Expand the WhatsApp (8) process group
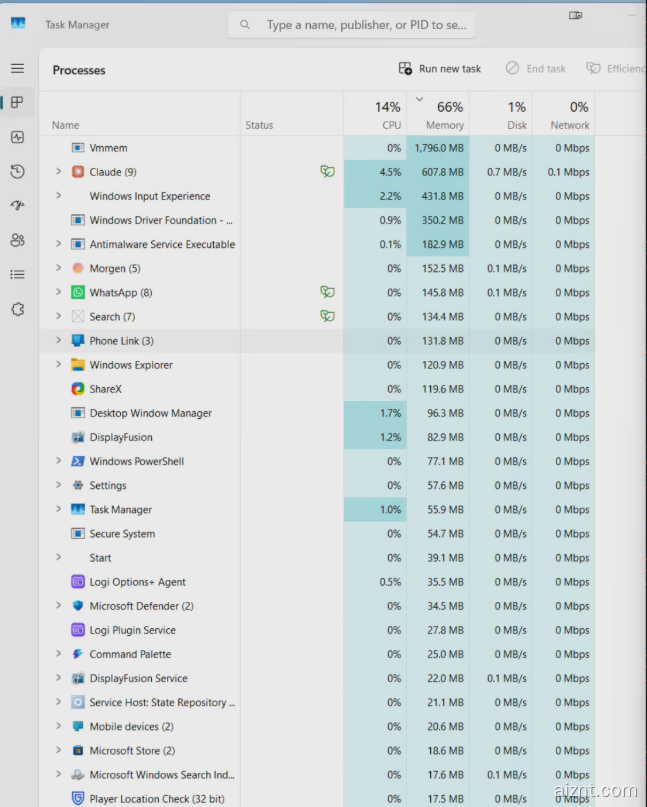 [x=58, y=292]
